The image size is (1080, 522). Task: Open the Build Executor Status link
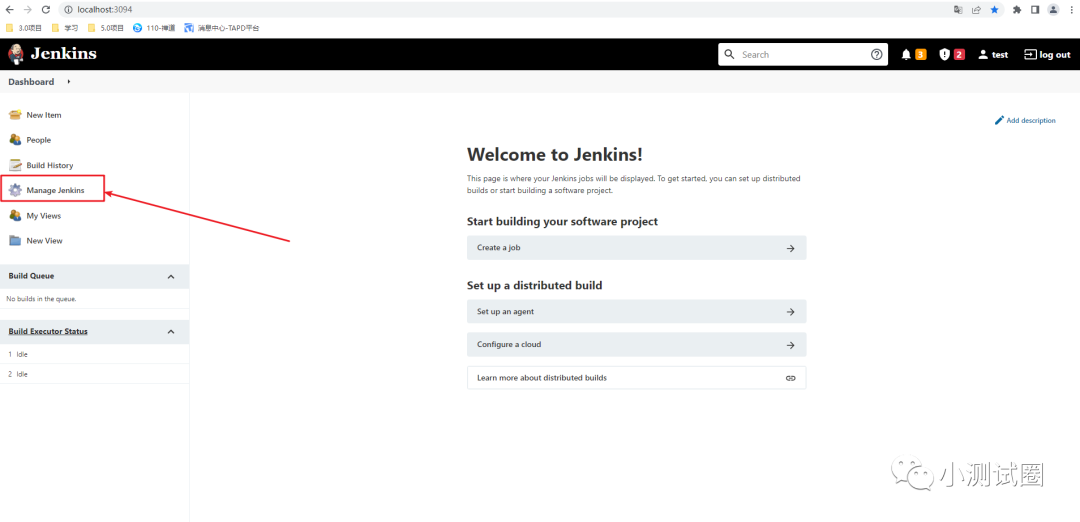click(x=48, y=332)
